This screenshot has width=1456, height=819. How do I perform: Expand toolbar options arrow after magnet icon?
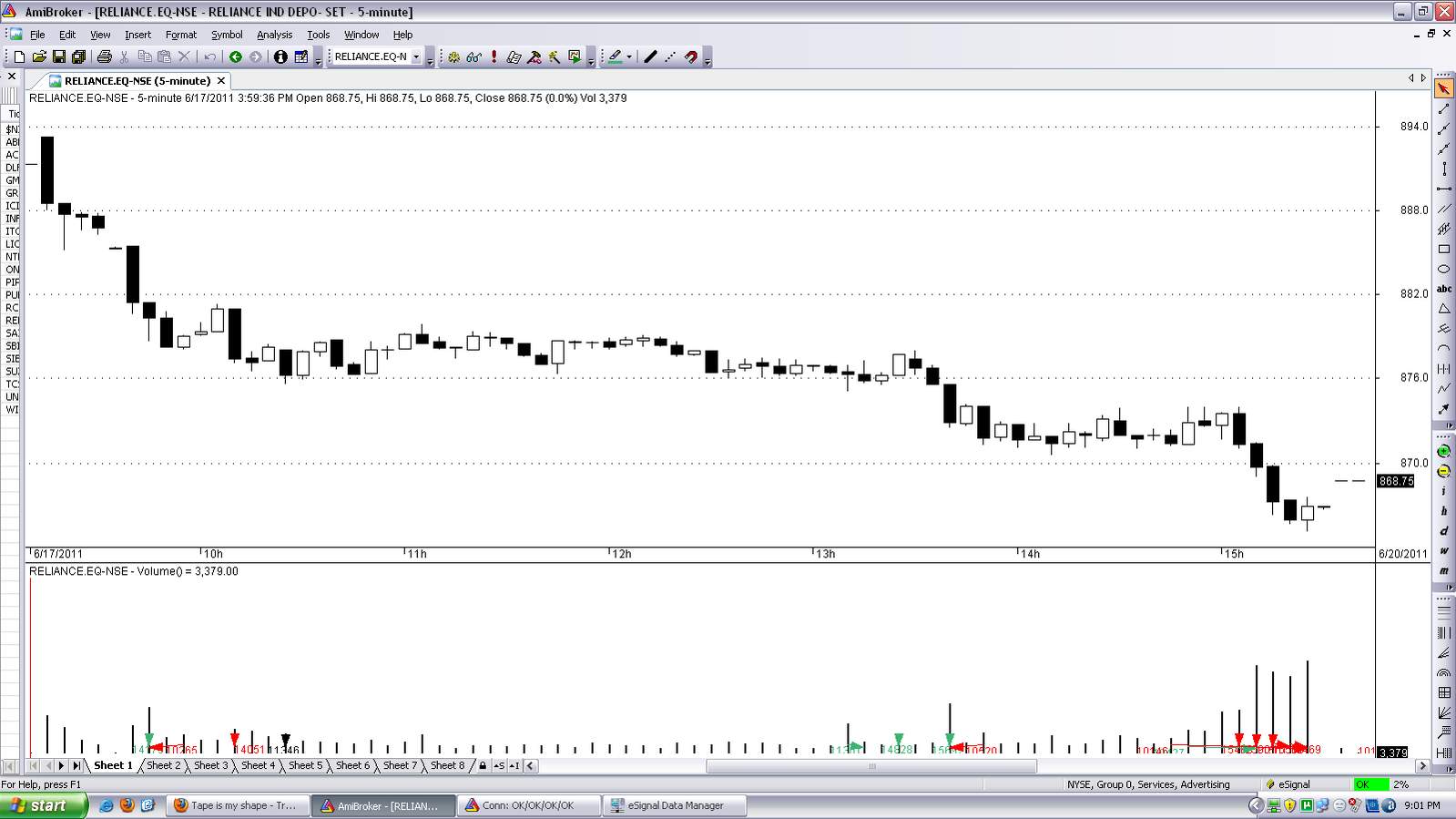point(708,60)
